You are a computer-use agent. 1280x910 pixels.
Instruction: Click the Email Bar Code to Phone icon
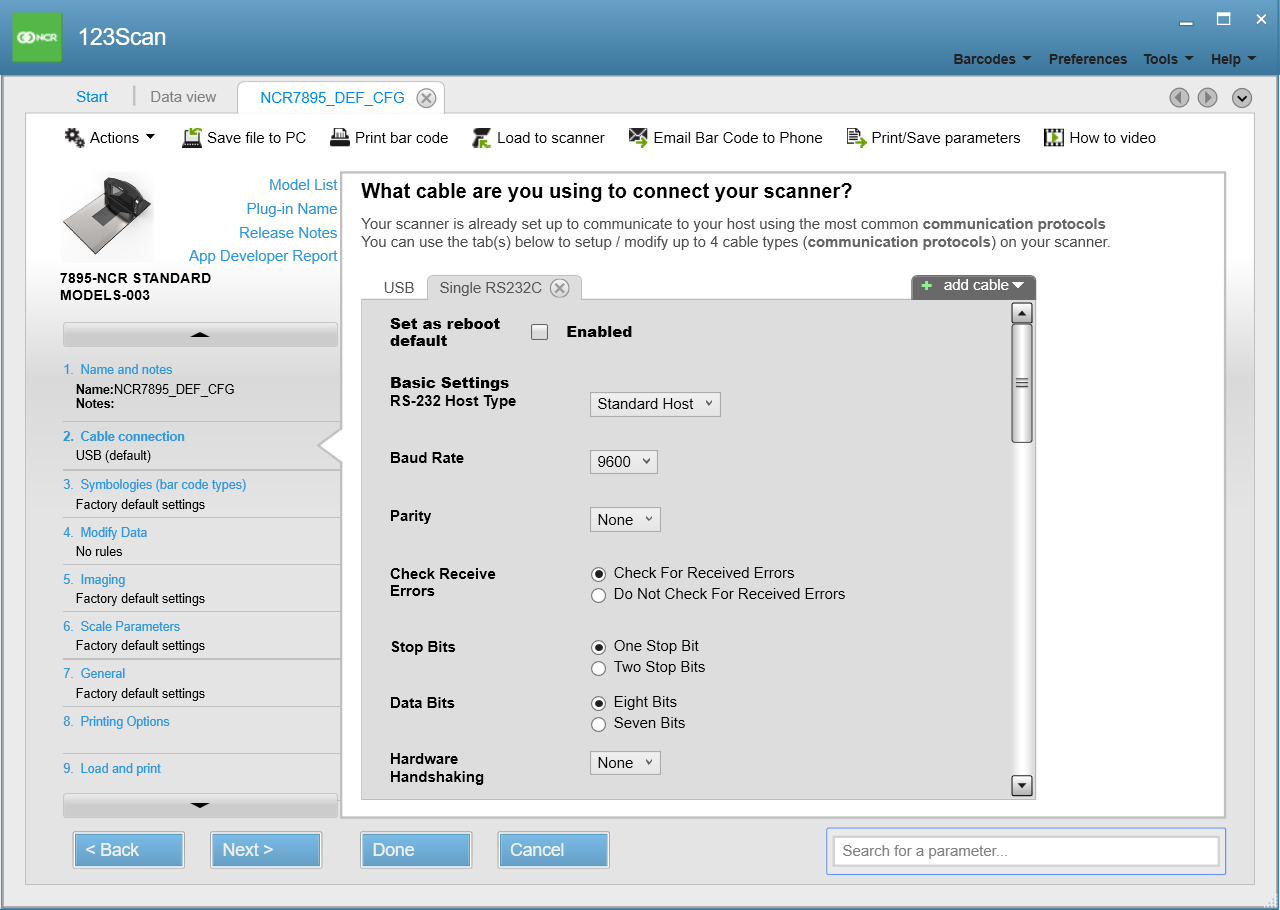(638, 138)
